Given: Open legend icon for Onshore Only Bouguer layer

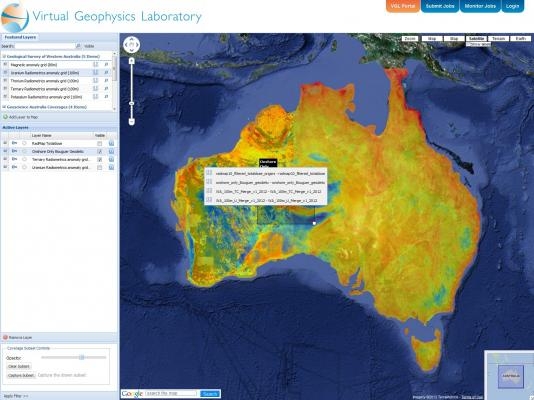Looking at the screenshot, I should 111,151.
